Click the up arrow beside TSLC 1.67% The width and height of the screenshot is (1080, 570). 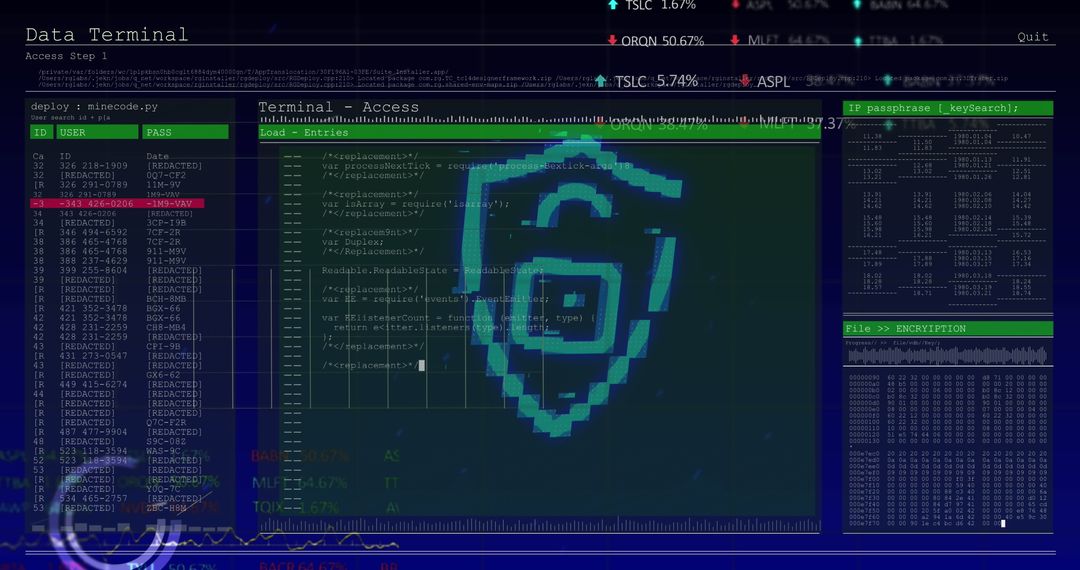[612, 5]
